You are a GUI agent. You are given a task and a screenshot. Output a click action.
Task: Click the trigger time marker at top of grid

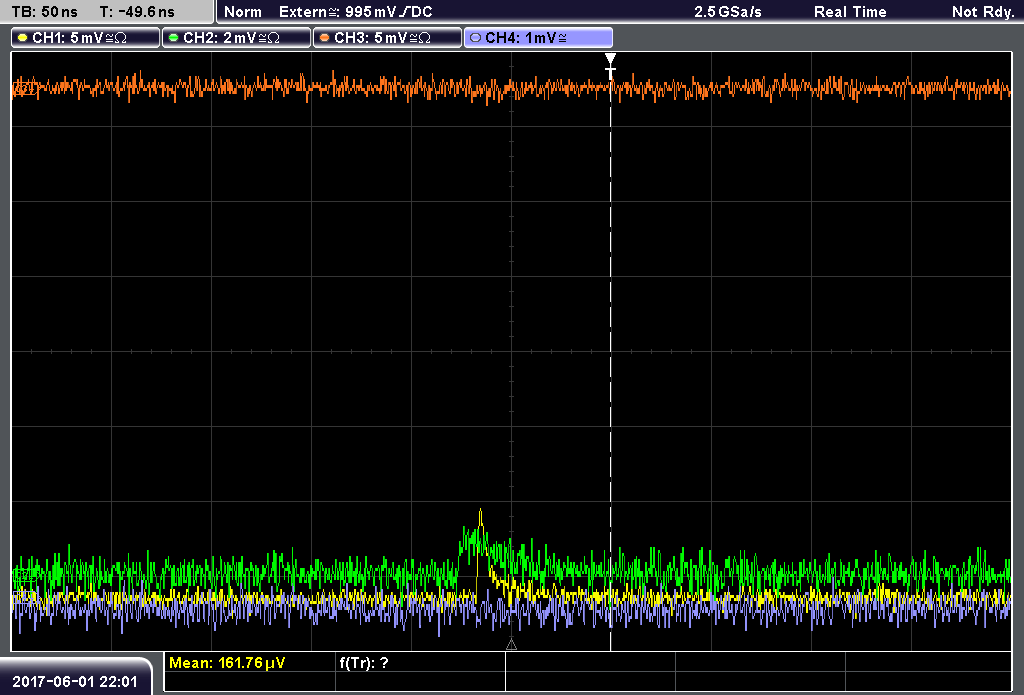click(610, 66)
